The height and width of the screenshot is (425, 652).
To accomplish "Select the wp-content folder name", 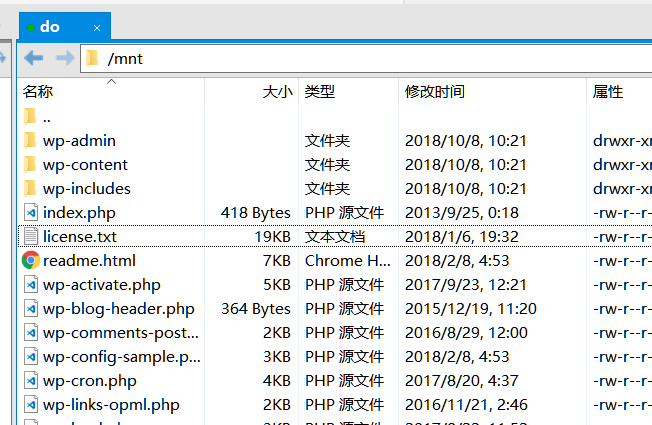I will click(x=85, y=165).
